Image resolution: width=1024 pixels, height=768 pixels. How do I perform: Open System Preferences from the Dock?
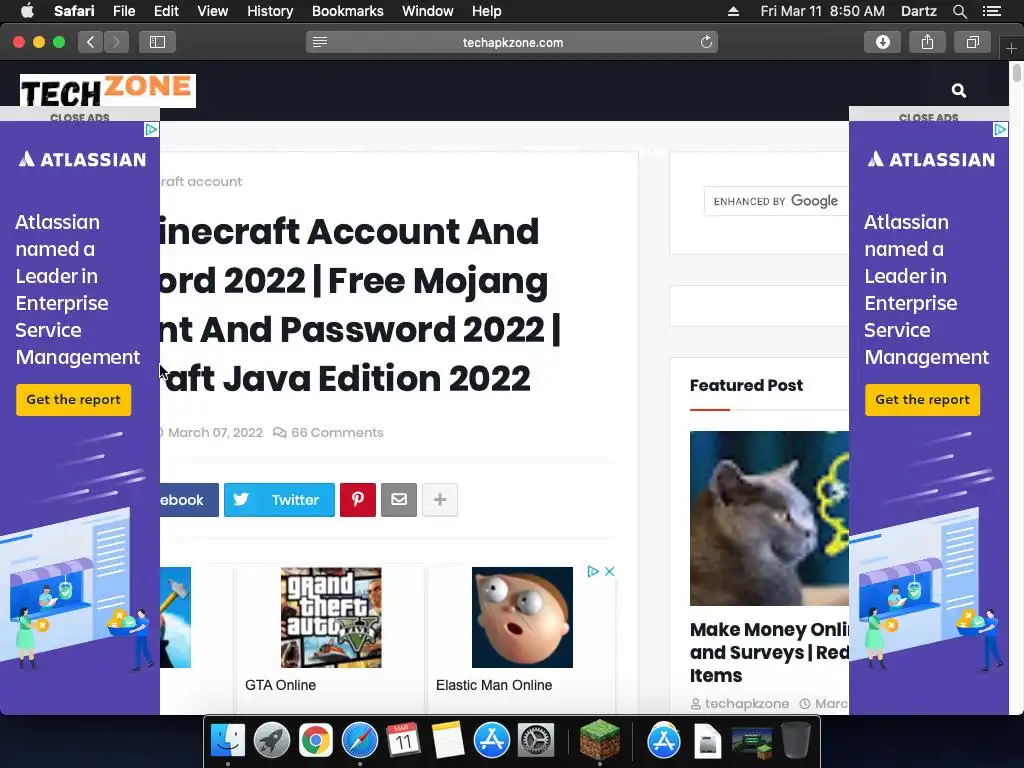tap(536, 741)
